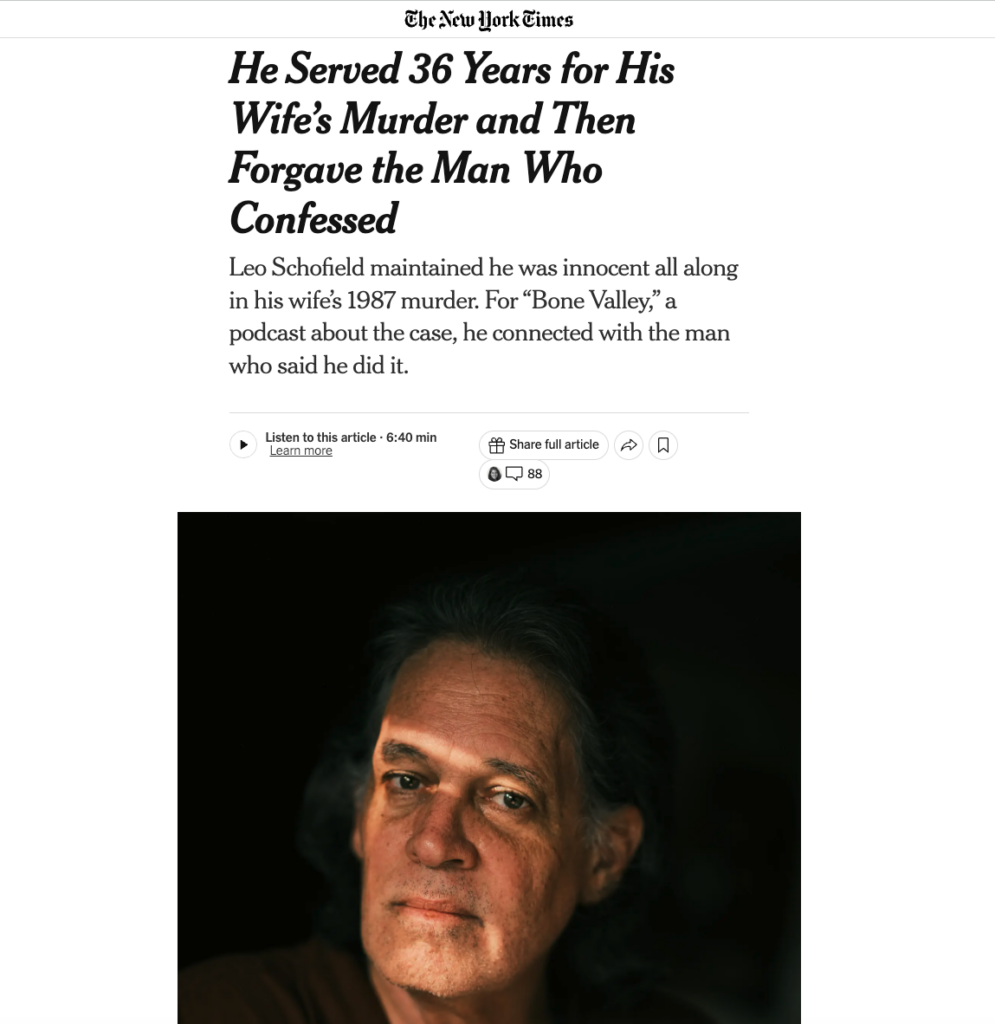Viewport: 995px width, 1024px height.
Task: Click the headline "He Served 36 Years"
Action: (451, 69)
